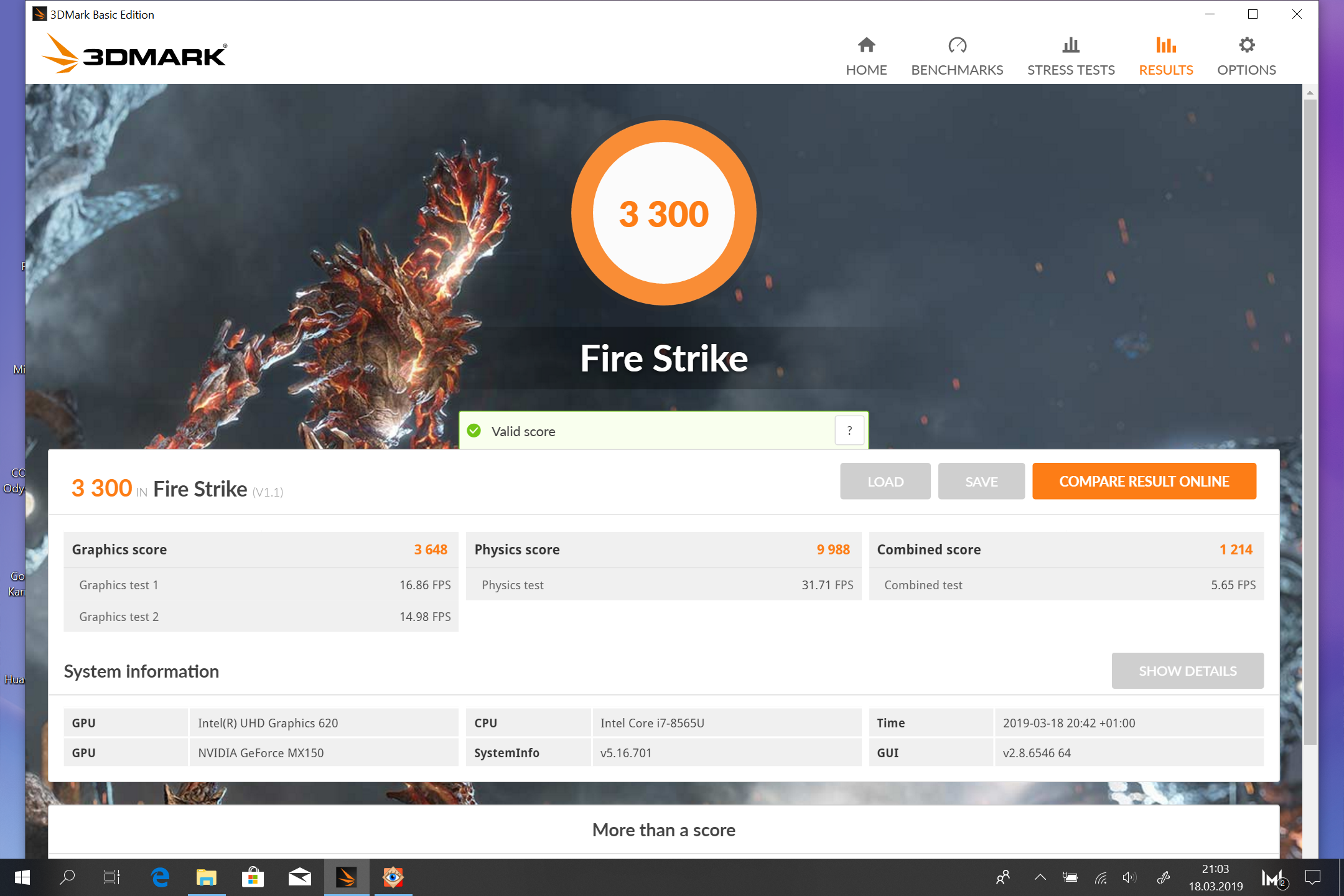Click the green Valid score checkmark icon
The width and height of the screenshot is (1344, 896).
point(474,431)
